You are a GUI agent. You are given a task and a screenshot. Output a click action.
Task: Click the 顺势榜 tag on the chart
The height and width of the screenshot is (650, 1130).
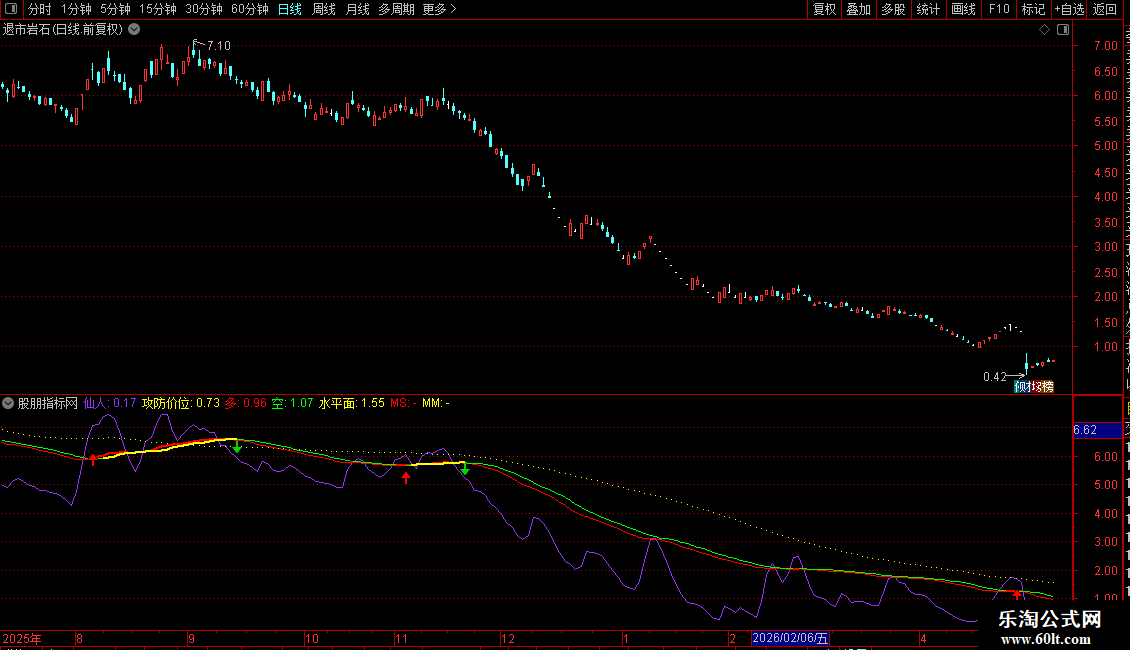1034,387
